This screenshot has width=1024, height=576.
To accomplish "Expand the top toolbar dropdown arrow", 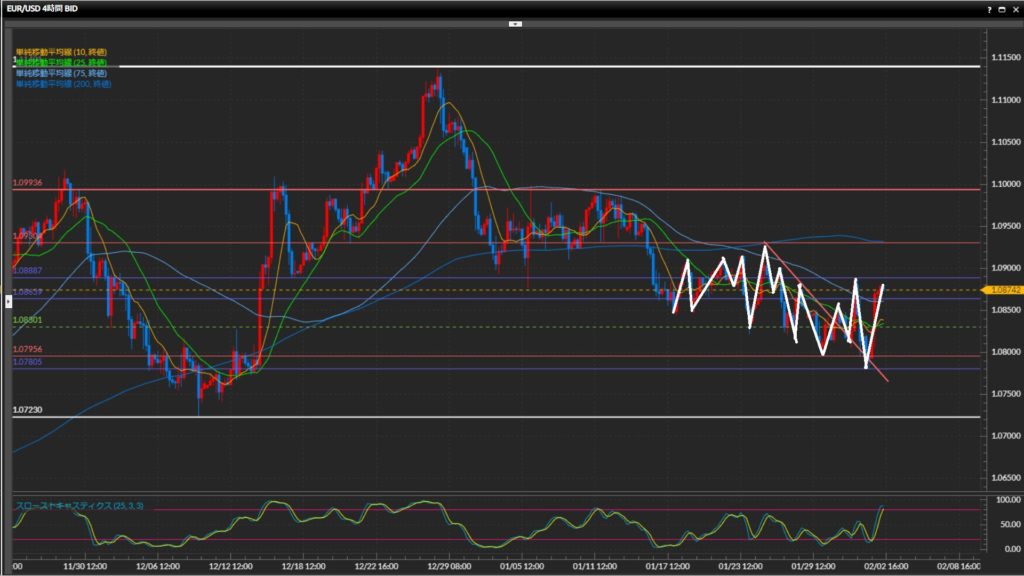I will pyautogui.click(x=514, y=22).
